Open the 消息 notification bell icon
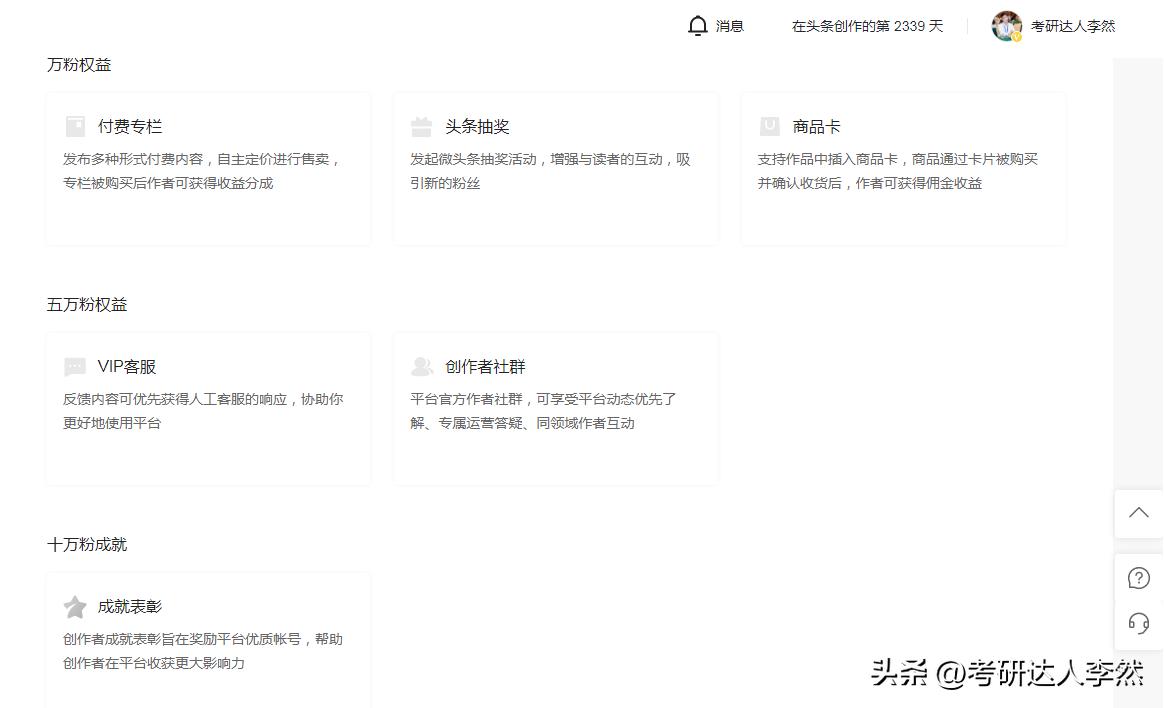This screenshot has width=1164, height=708. pos(698,25)
